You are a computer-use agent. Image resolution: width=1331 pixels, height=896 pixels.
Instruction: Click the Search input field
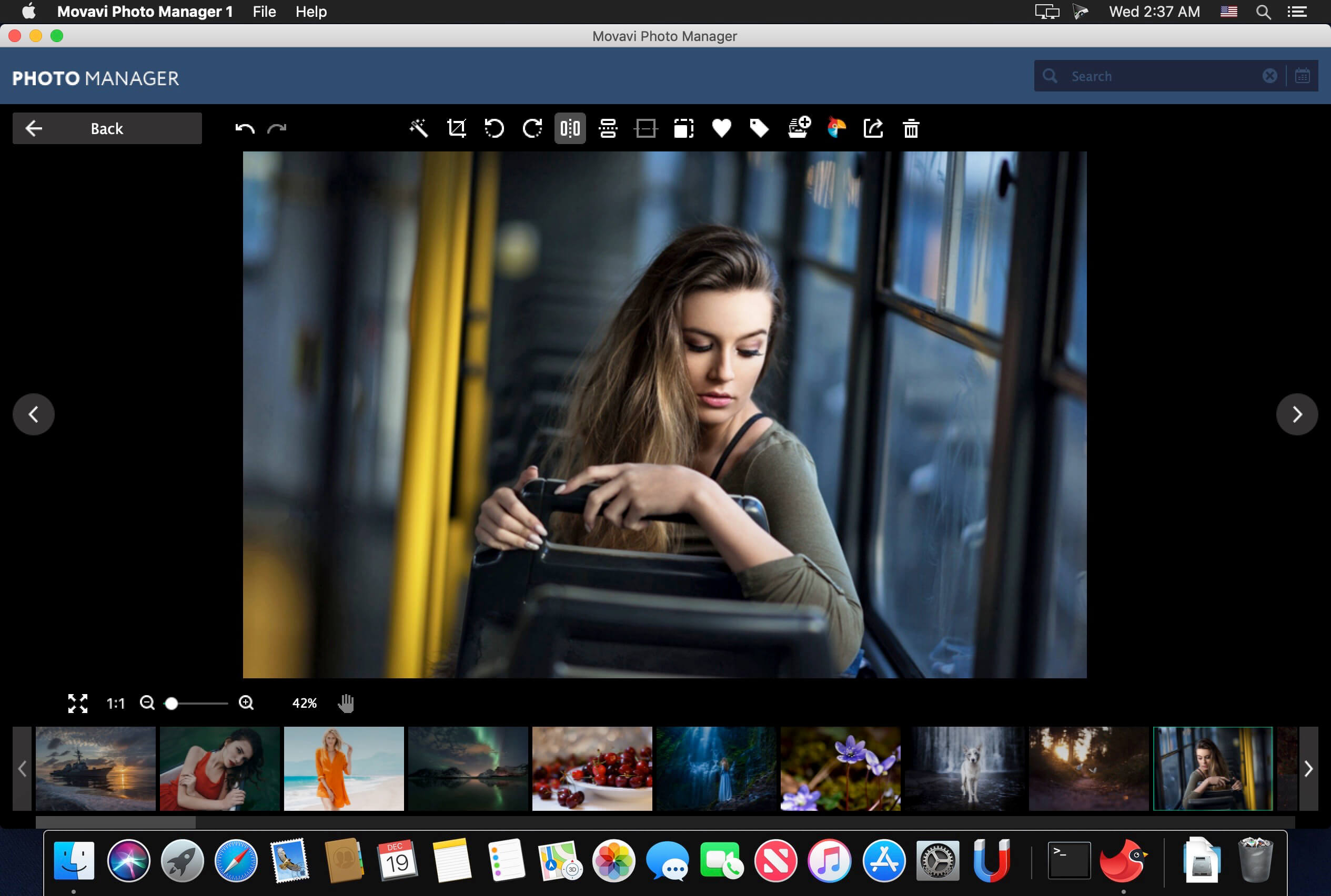tap(1161, 76)
